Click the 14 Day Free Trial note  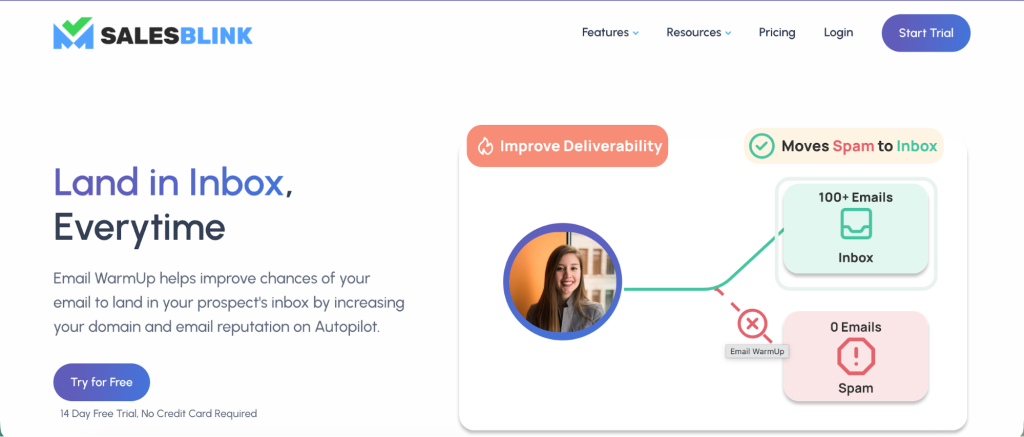(x=159, y=413)
